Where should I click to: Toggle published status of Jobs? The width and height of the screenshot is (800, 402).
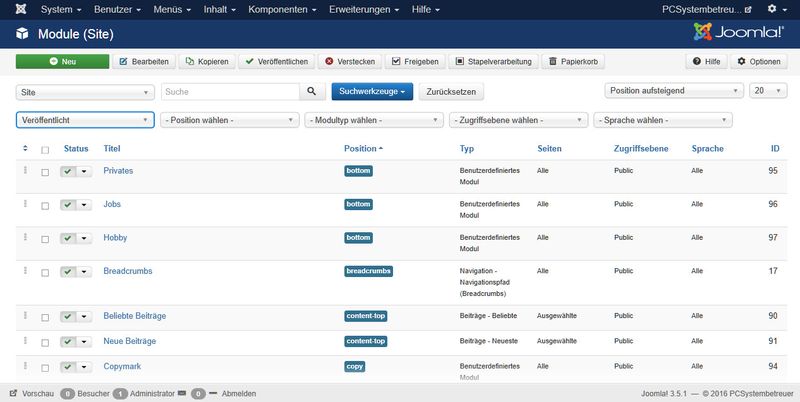68,205
